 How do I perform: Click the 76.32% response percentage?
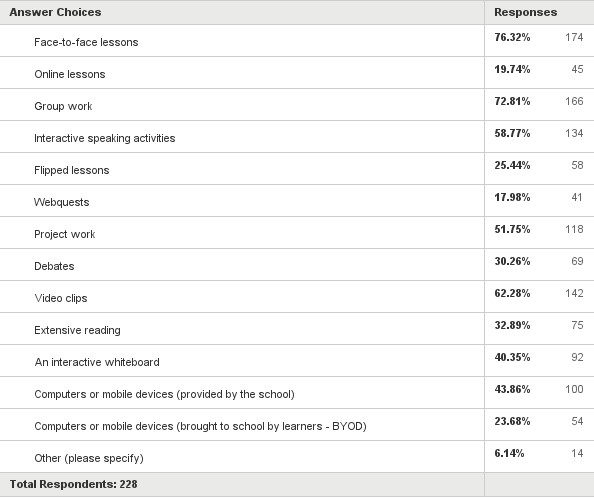(x=512, y=37)
